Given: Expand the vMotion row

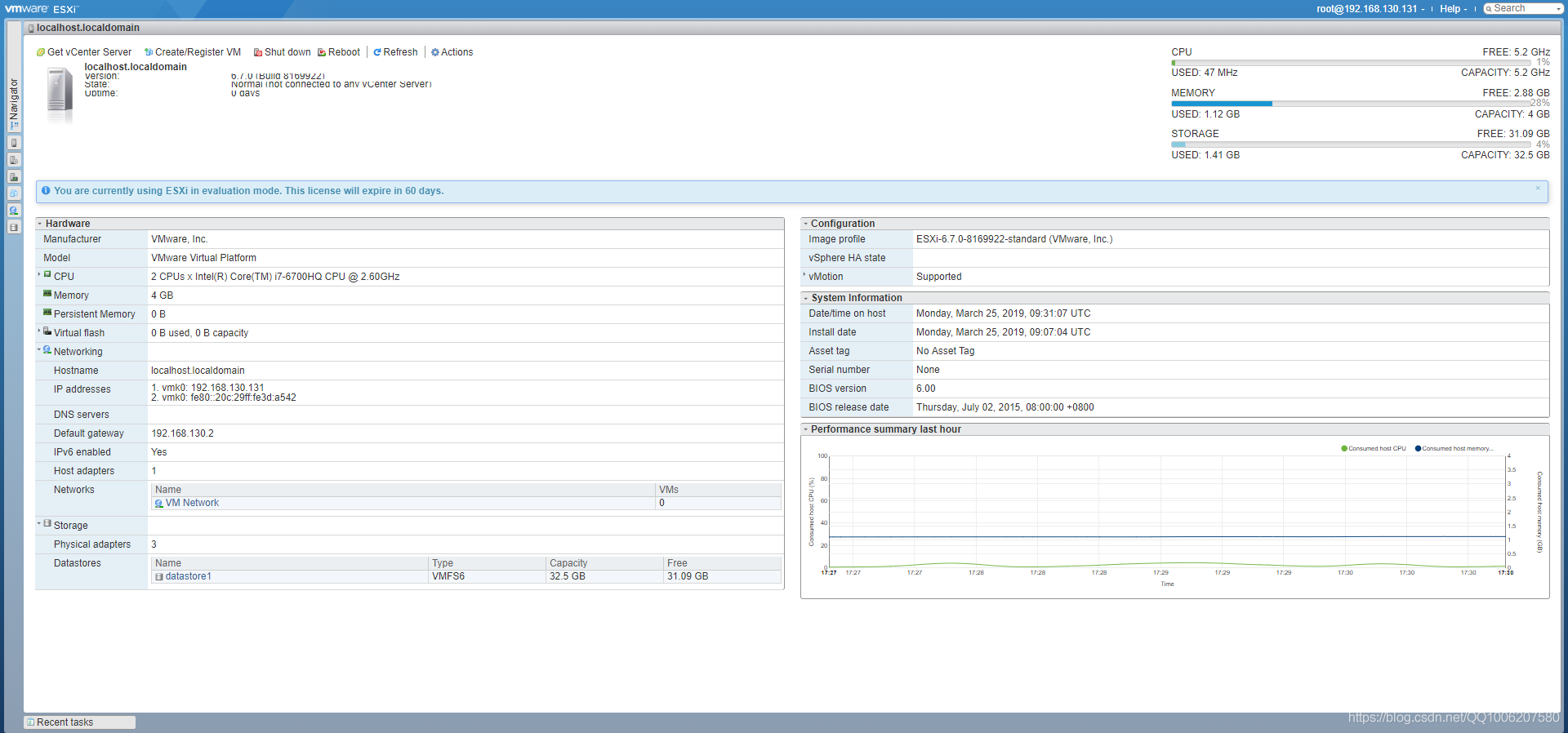Looking at the screenshot, I should tap(804, 276).
